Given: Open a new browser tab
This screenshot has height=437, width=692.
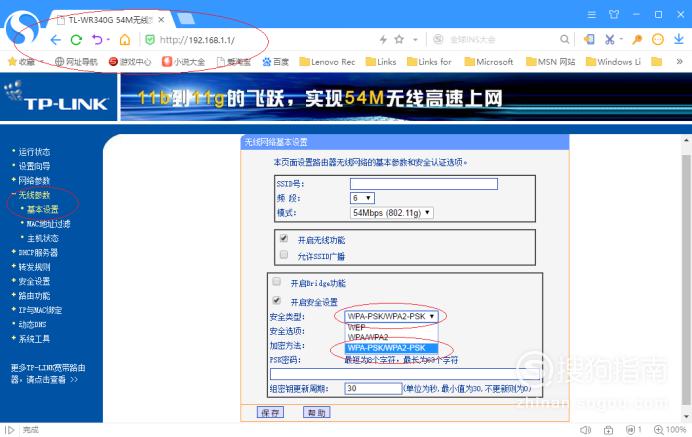Looking at the screenshot, I should coord(185,19).
